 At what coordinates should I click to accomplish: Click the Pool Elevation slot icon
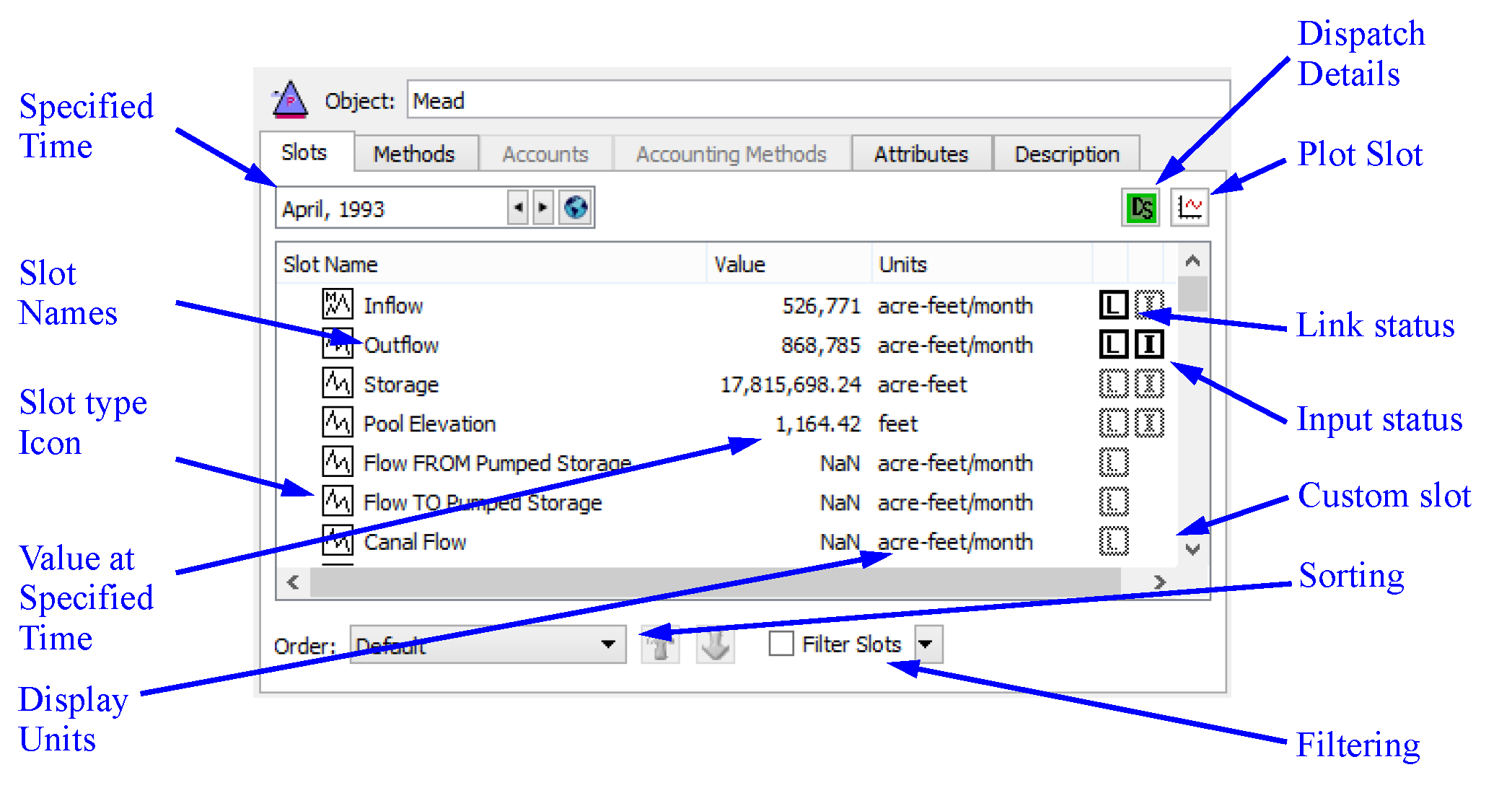[x=337, y=423]
